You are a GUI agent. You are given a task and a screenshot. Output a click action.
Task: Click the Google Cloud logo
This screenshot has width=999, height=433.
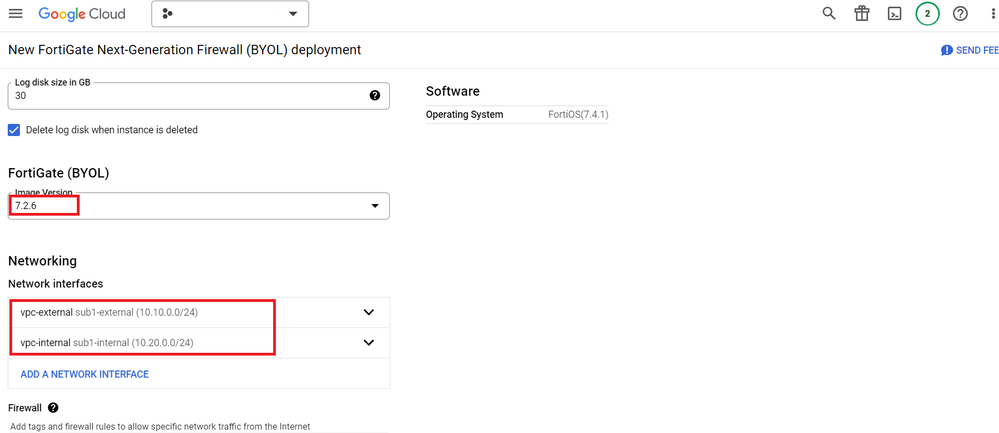[82, 14]
